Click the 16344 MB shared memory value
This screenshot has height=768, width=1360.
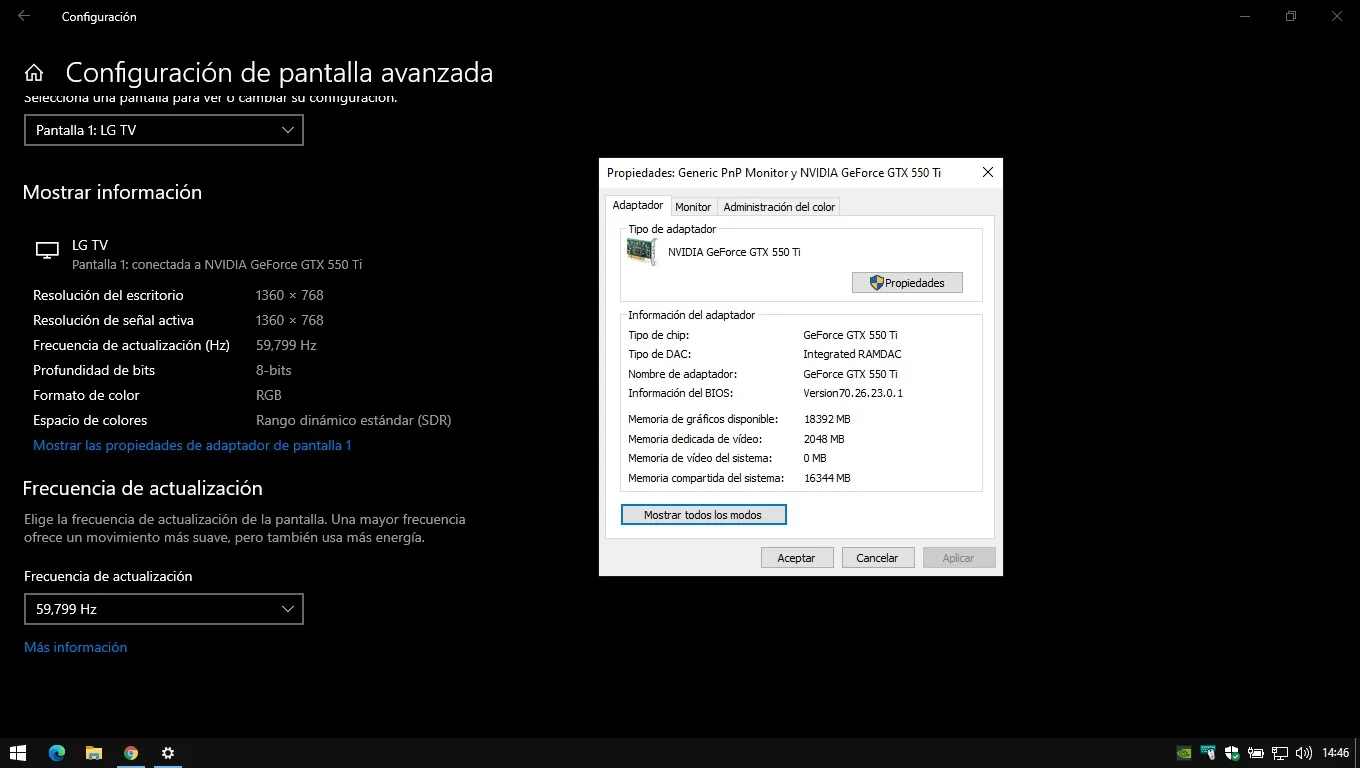point(827,478)
